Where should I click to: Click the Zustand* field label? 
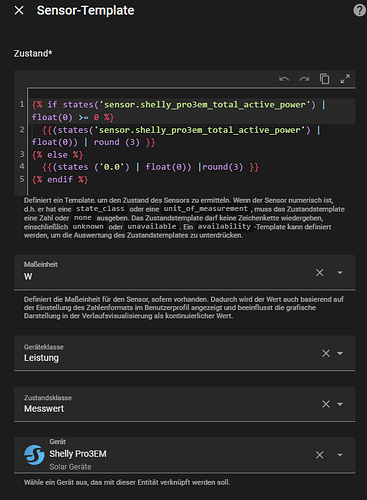click(x=33, y=53)
